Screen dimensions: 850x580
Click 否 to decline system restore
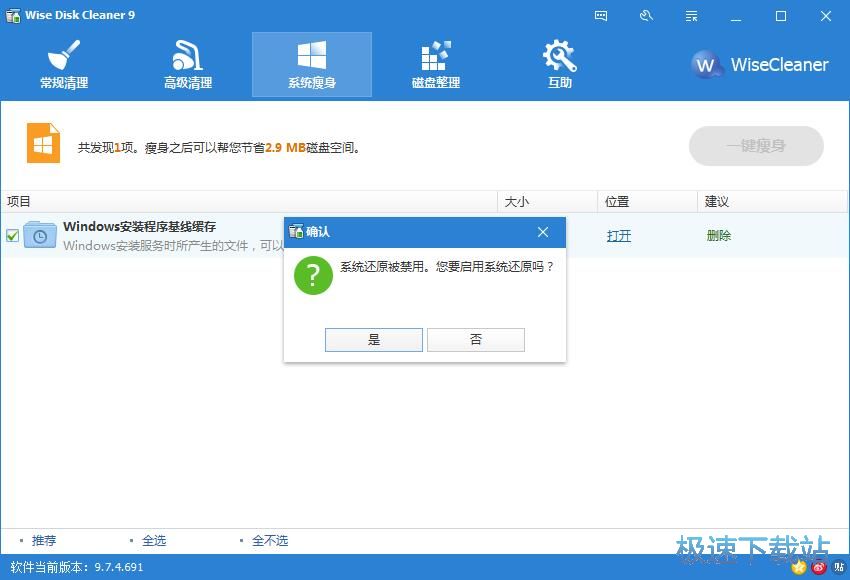(475, 340)
